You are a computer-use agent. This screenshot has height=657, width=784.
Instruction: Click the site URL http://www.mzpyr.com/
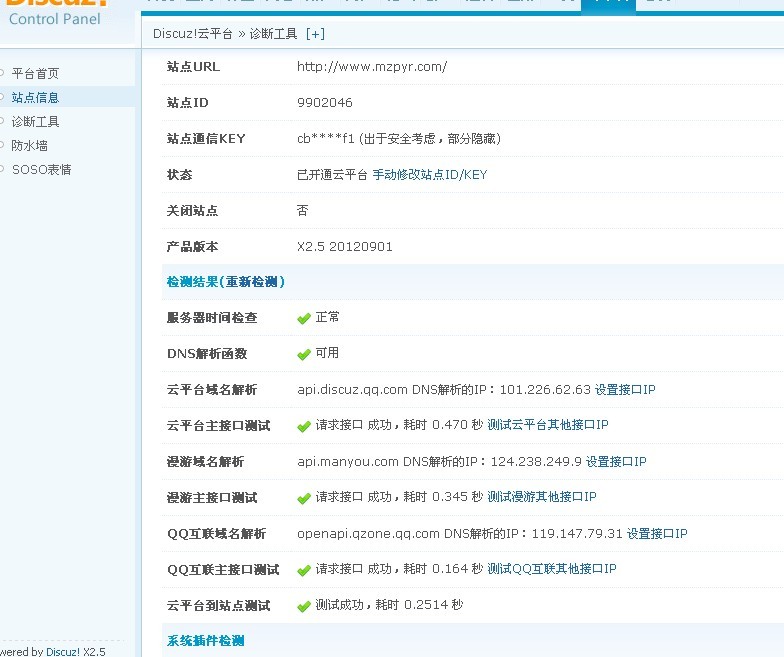coord(372,66)
